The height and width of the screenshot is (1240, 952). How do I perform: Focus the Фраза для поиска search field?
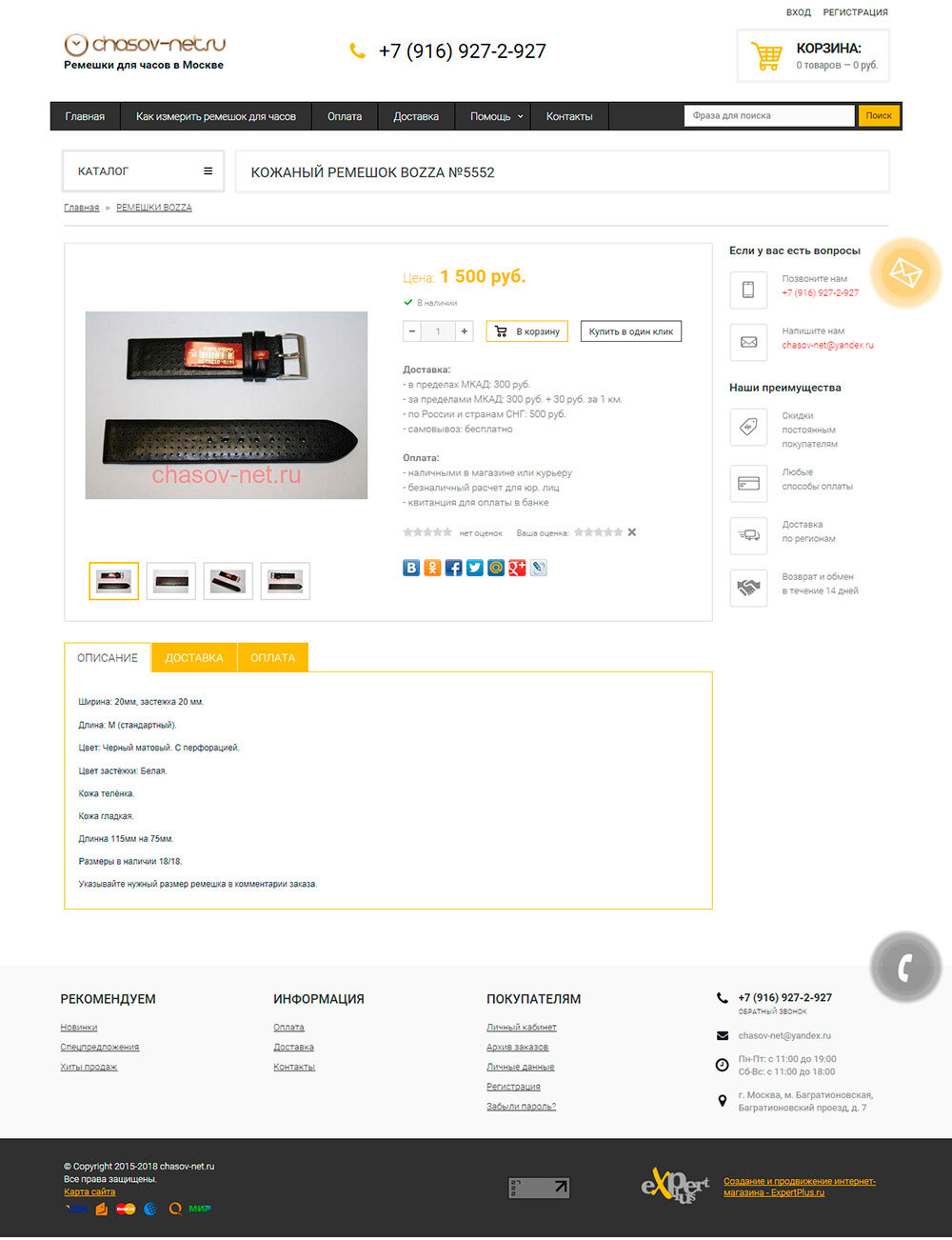[769, 115]
